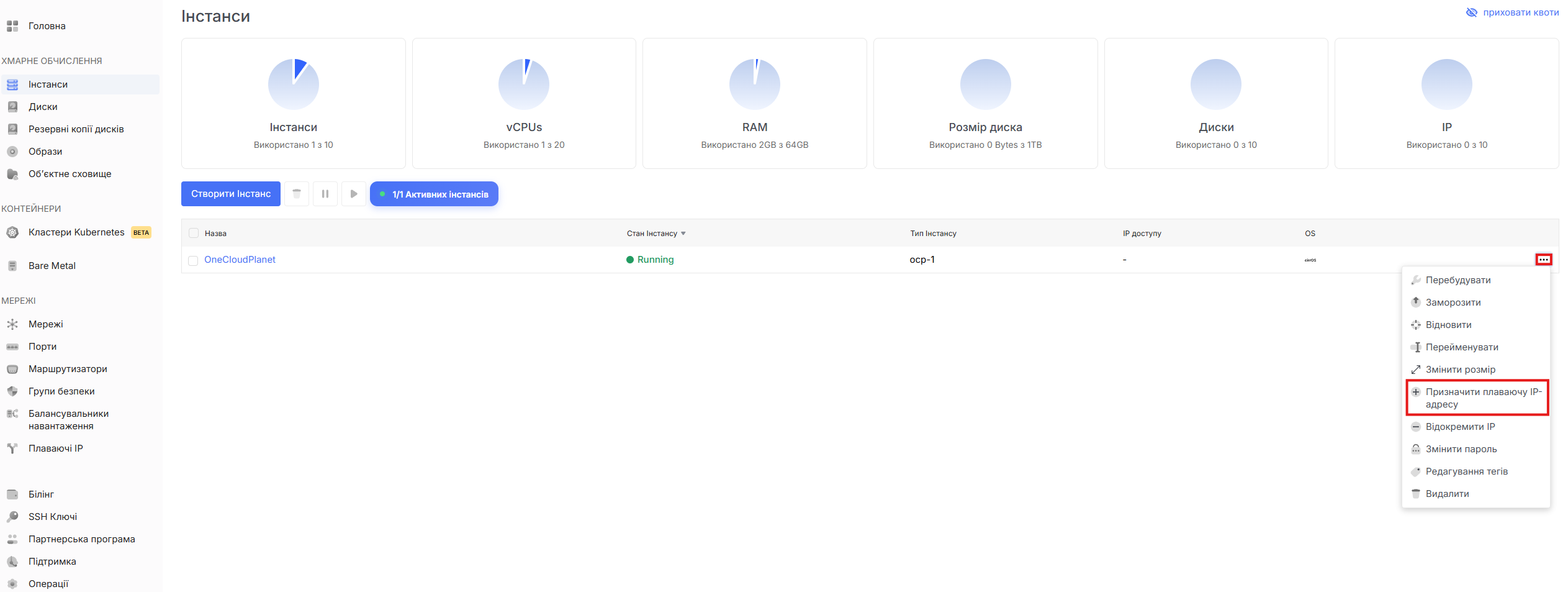Open Kubernetes clusters from sidebar icon
The height and width of the screenshot is (592, 1568).
click(12, 232)
